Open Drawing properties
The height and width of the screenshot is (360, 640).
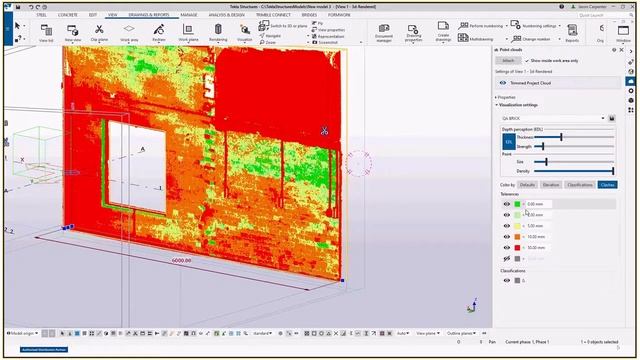point(413,33)
